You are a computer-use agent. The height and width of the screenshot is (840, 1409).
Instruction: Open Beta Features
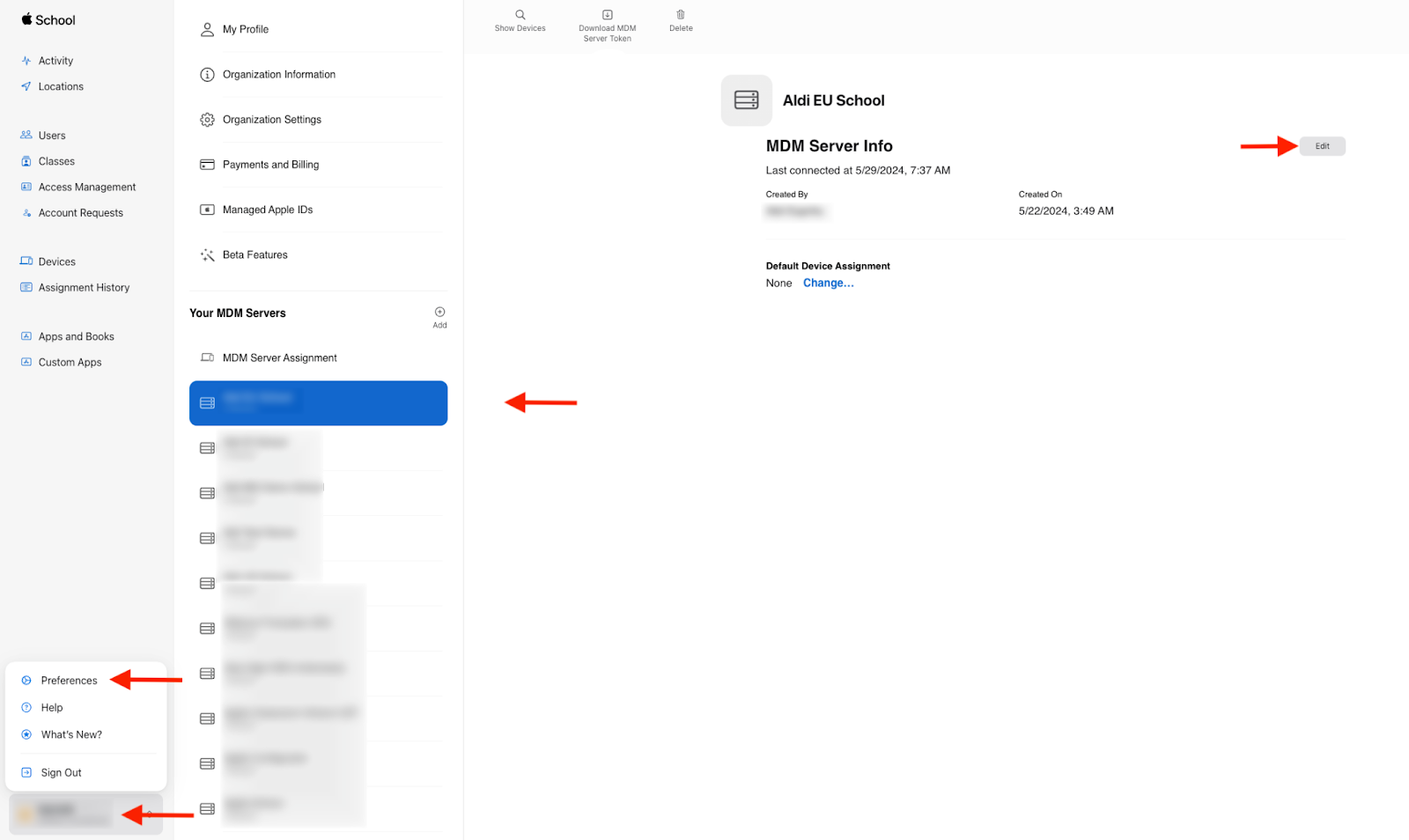point(255,254)
